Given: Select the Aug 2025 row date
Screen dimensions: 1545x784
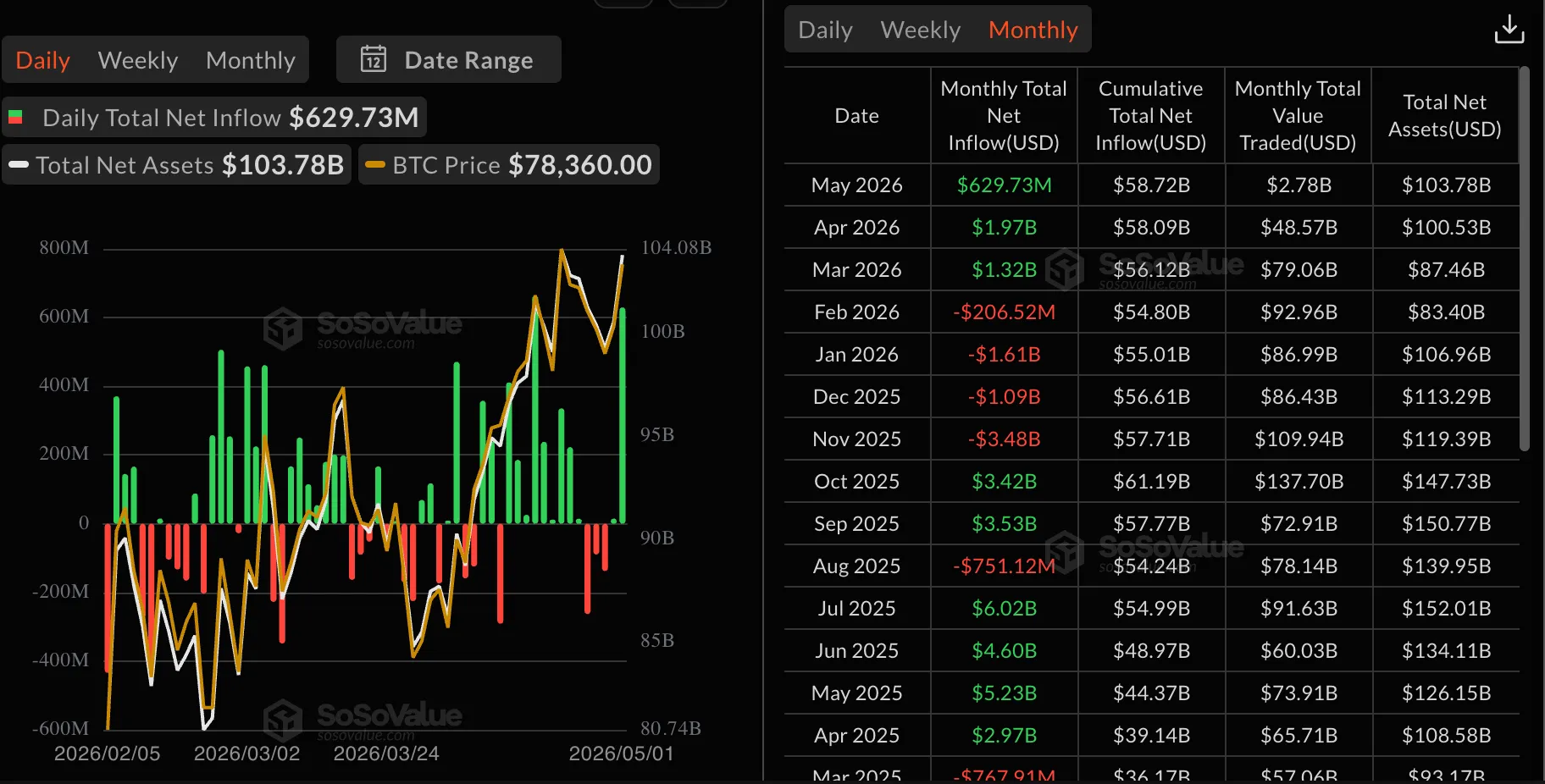Looking at the screenshot, I should coord(856,566).
